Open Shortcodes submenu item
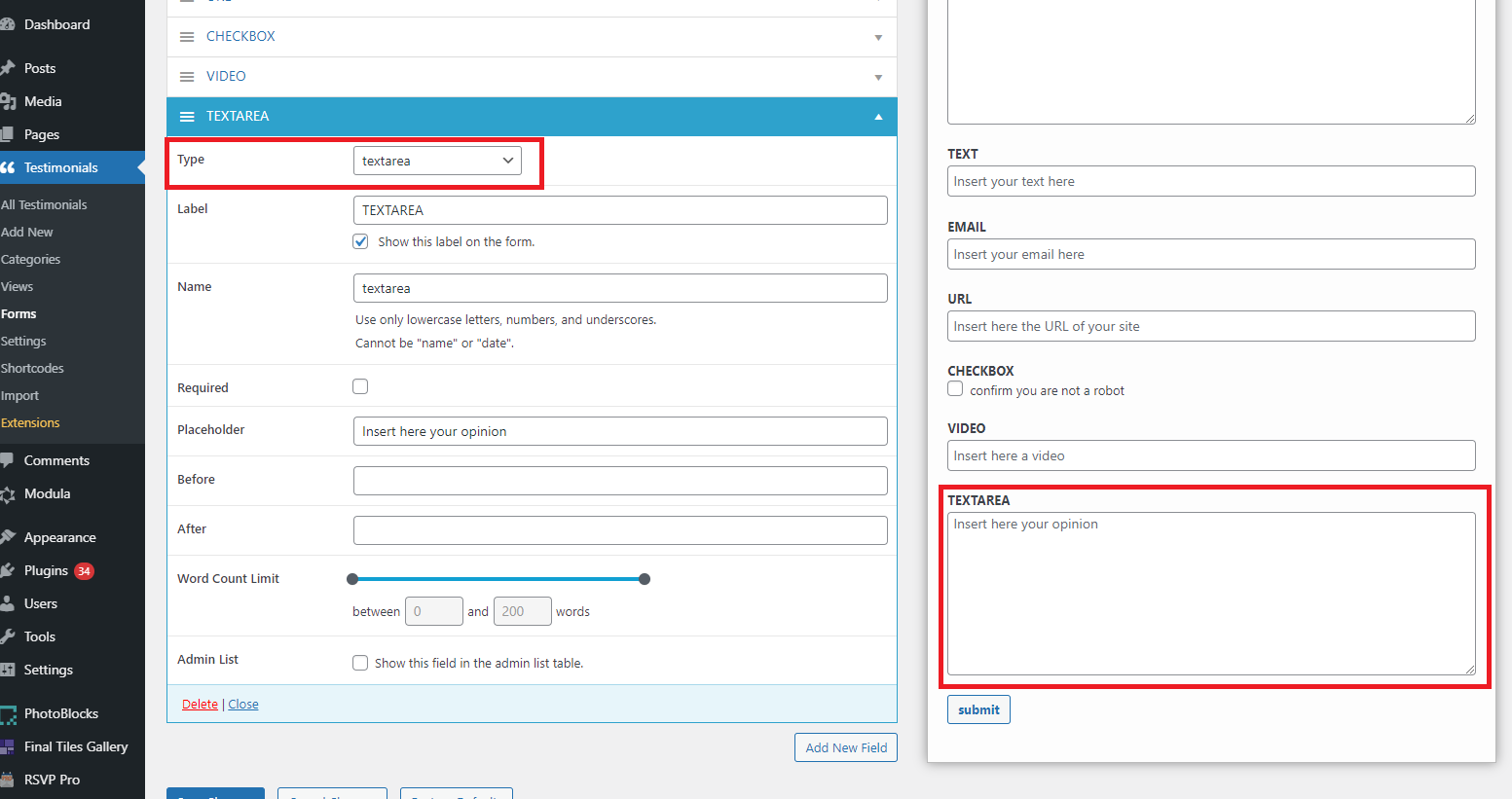 [x=32, y=368]
